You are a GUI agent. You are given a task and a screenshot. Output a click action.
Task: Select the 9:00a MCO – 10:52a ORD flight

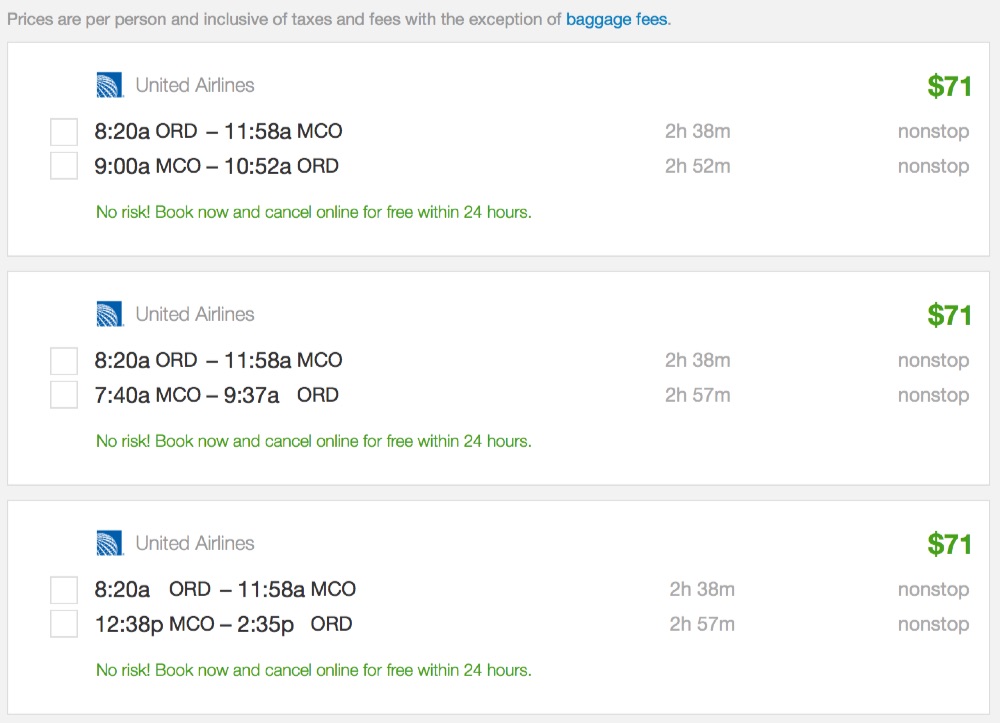[x=216, y=166]
